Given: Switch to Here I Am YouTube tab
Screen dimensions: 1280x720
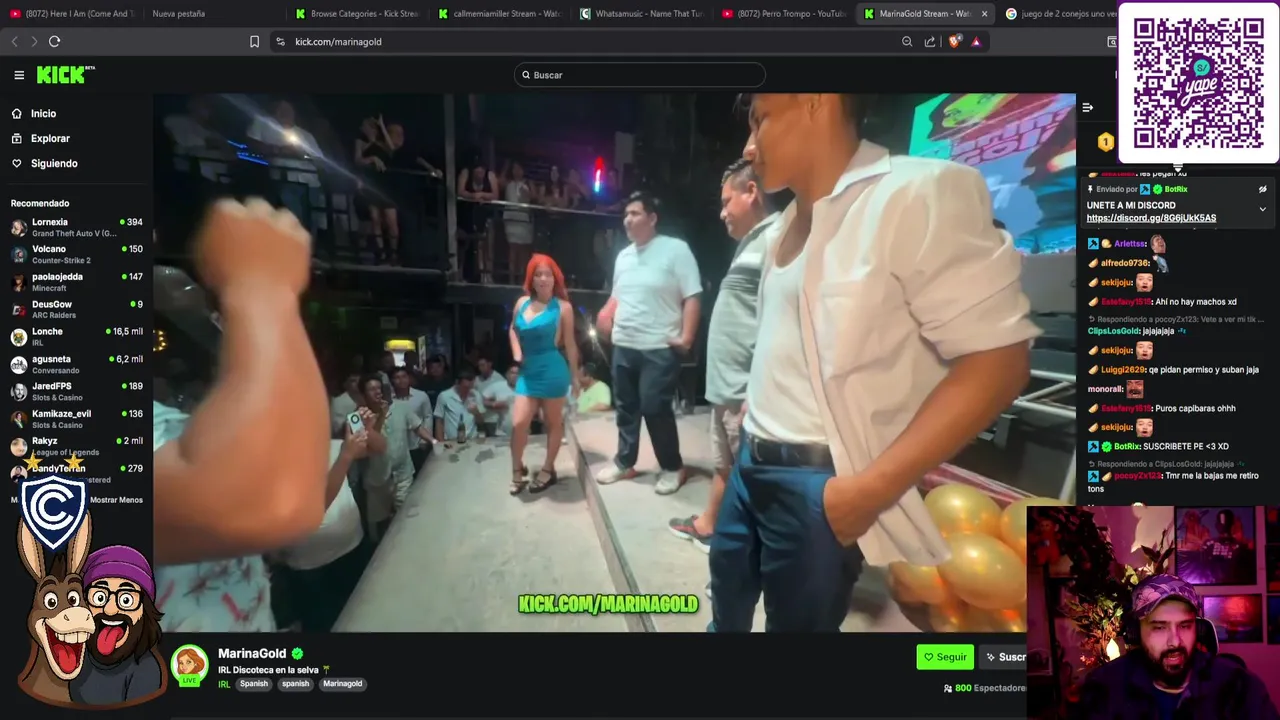Looking at the screenshot, I should click(x=72, y=14).
